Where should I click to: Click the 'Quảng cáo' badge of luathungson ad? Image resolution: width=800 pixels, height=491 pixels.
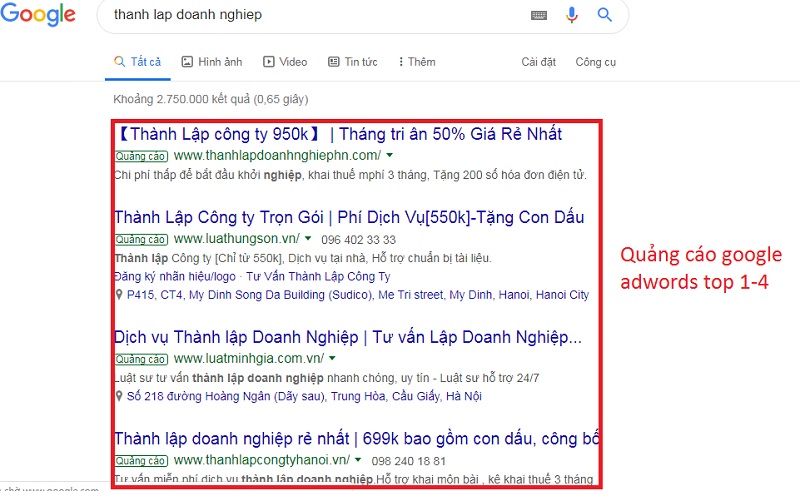pyautogui.click(x=141, y=239)
